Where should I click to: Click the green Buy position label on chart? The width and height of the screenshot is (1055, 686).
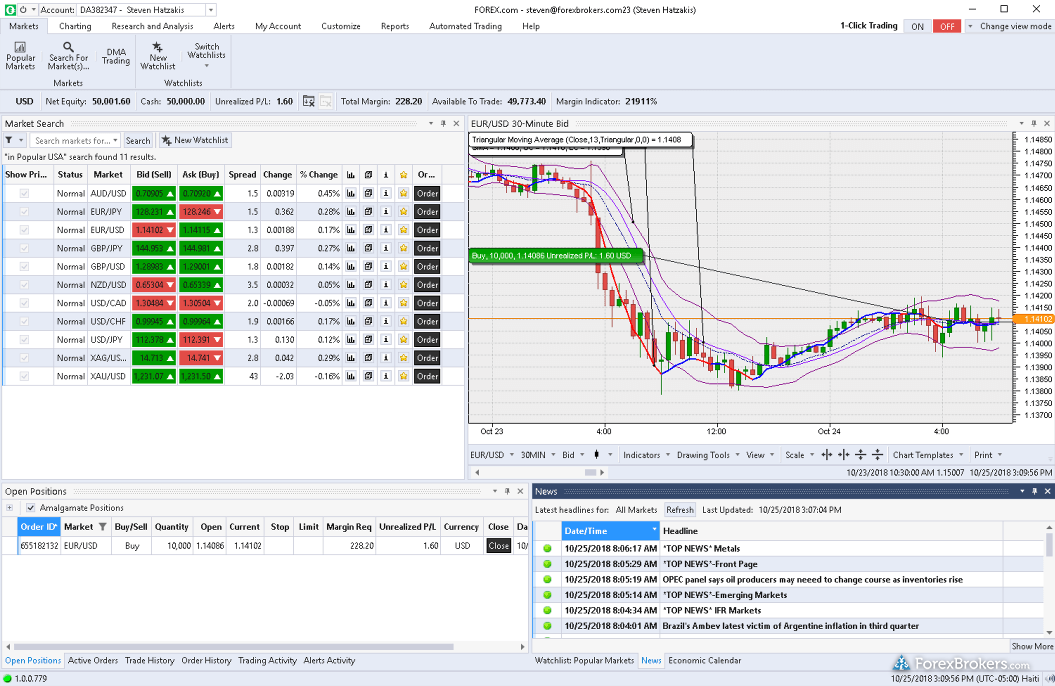coord(556,256)
